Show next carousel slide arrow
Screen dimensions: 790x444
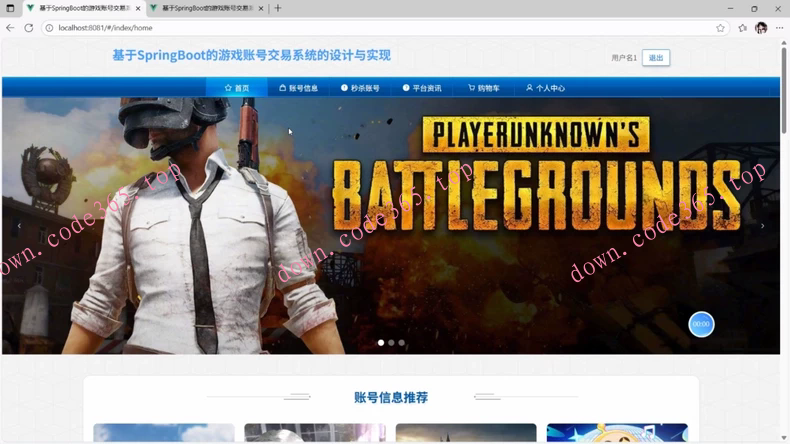(x=762, y=226)
